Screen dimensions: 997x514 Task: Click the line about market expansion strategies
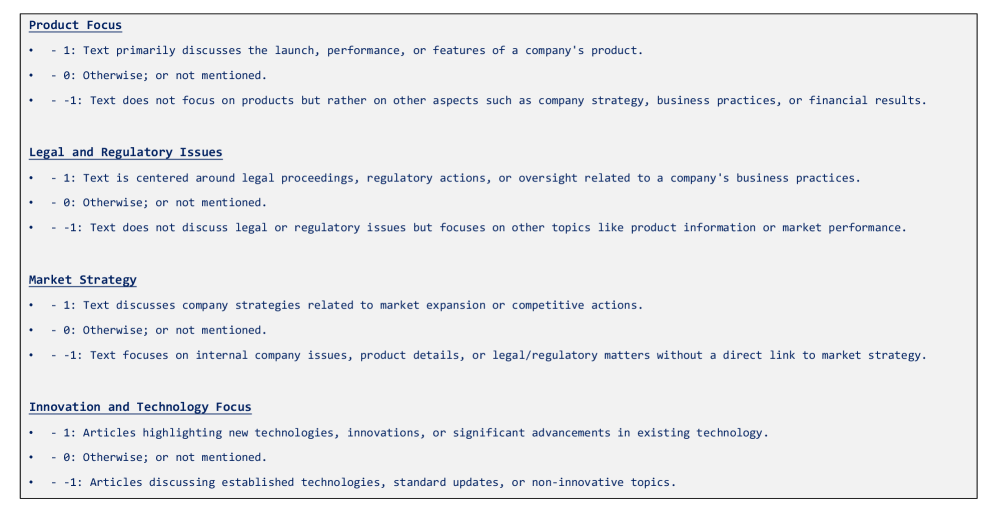[346, 305]
